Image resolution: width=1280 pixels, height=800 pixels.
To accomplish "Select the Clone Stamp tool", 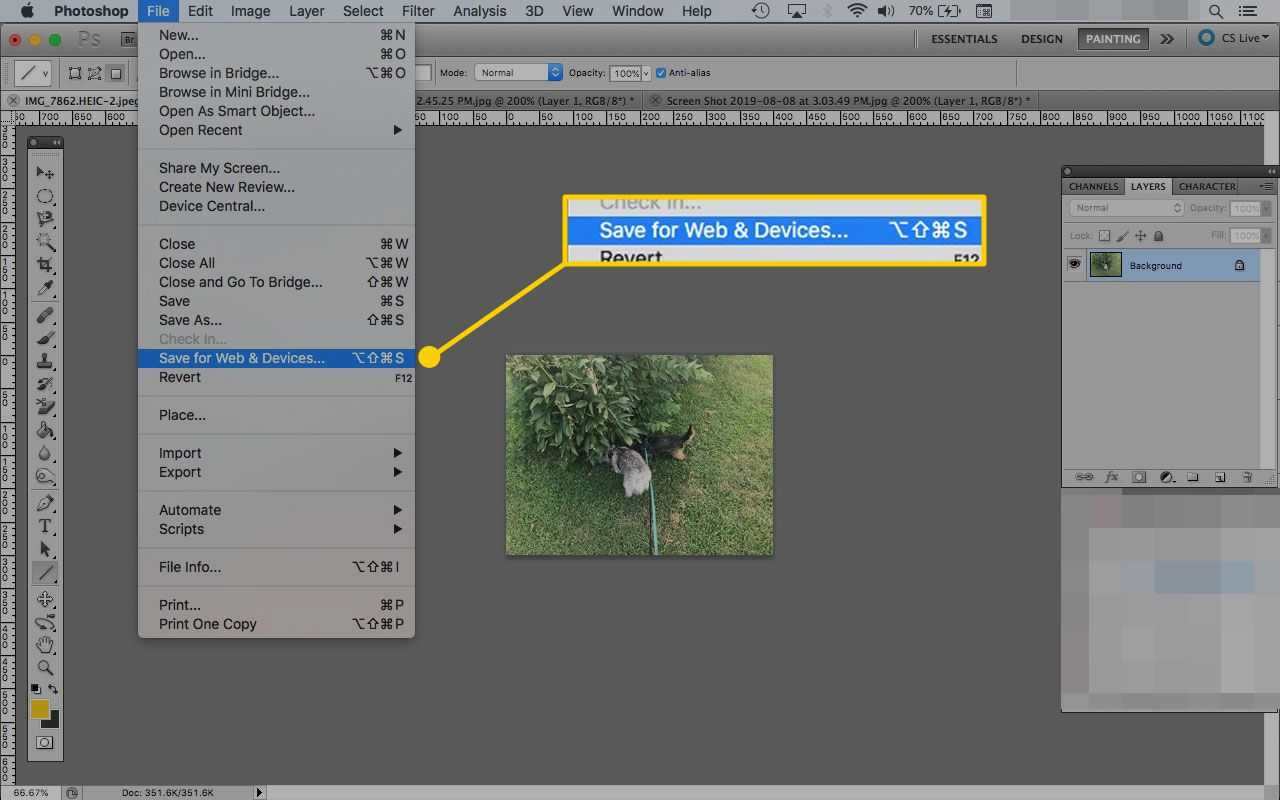I will (45, 361).
